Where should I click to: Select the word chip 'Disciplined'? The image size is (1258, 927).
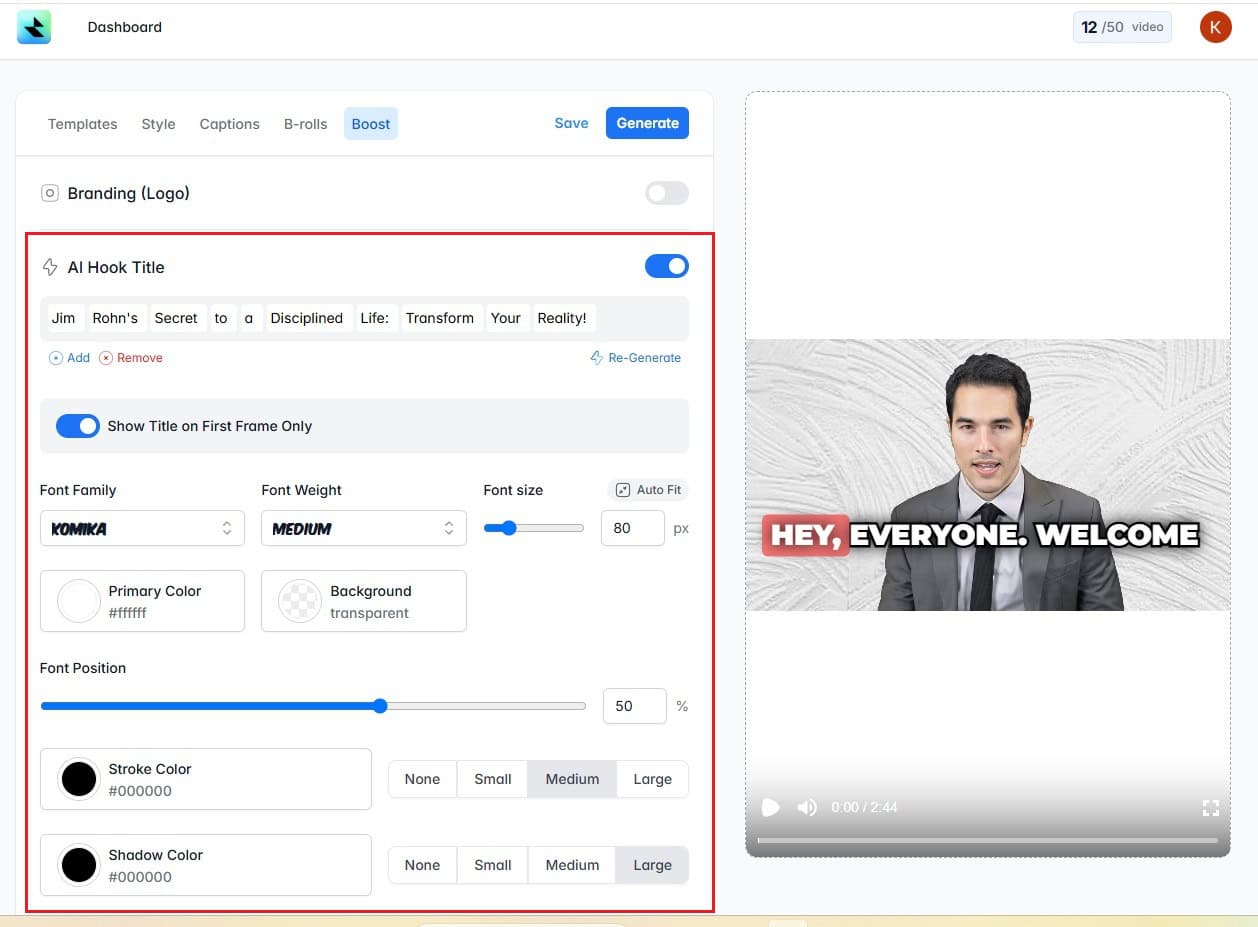[x=307, y=318]
